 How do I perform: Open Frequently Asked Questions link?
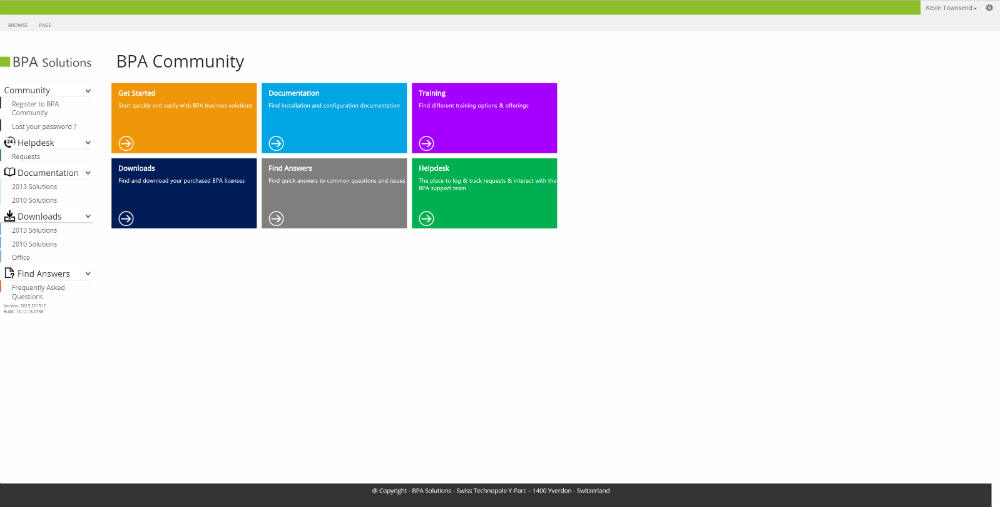pos(38,292)
